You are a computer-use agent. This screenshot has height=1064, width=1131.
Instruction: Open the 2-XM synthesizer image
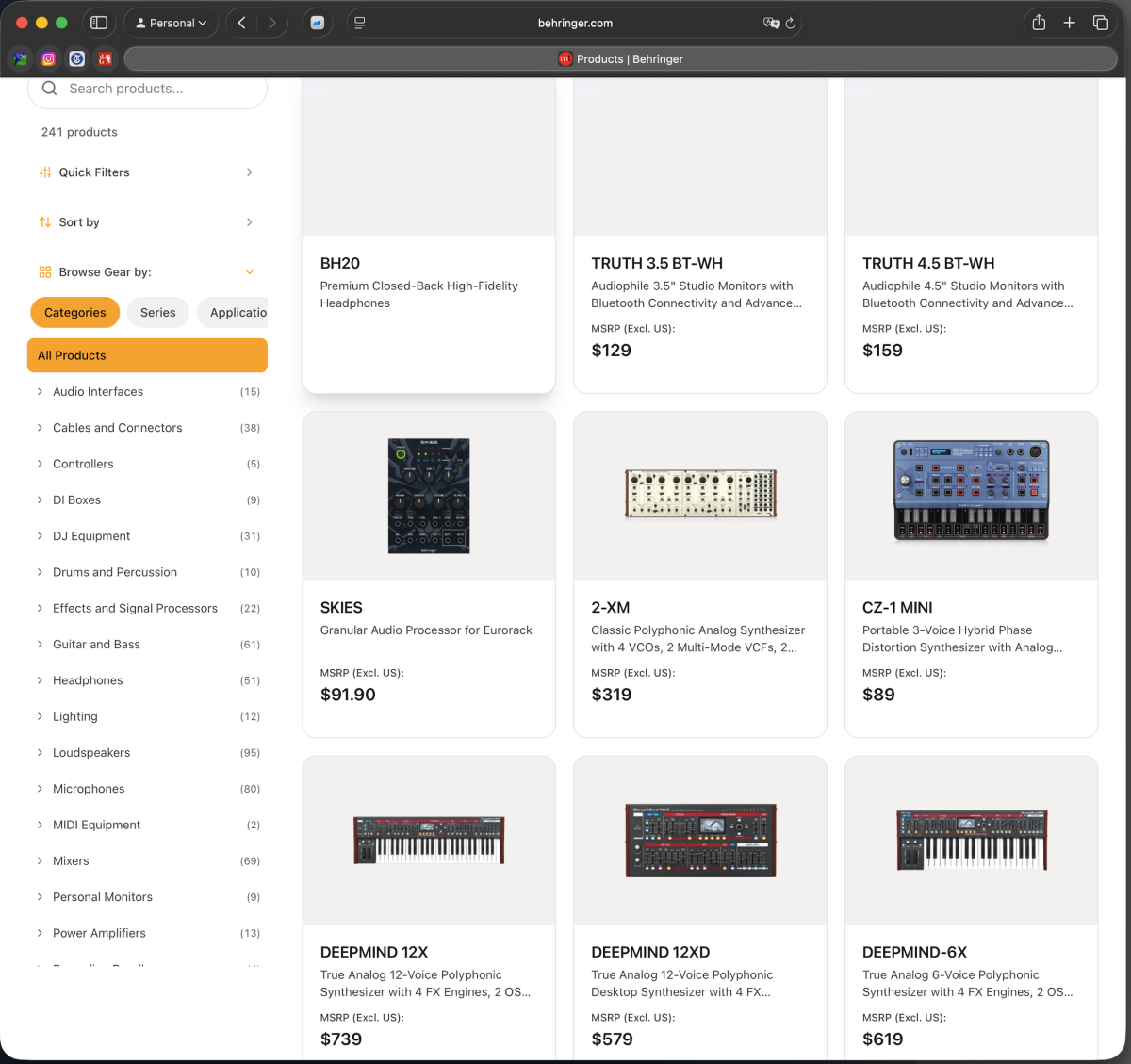(x=700, y=494)
